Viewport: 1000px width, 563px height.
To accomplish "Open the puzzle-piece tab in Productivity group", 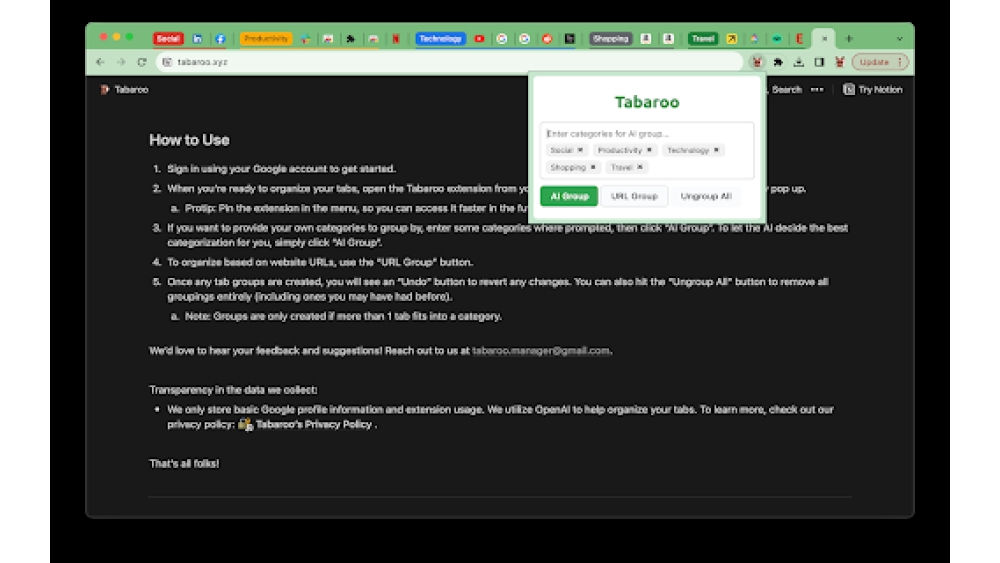I will [x=351, y=39].
